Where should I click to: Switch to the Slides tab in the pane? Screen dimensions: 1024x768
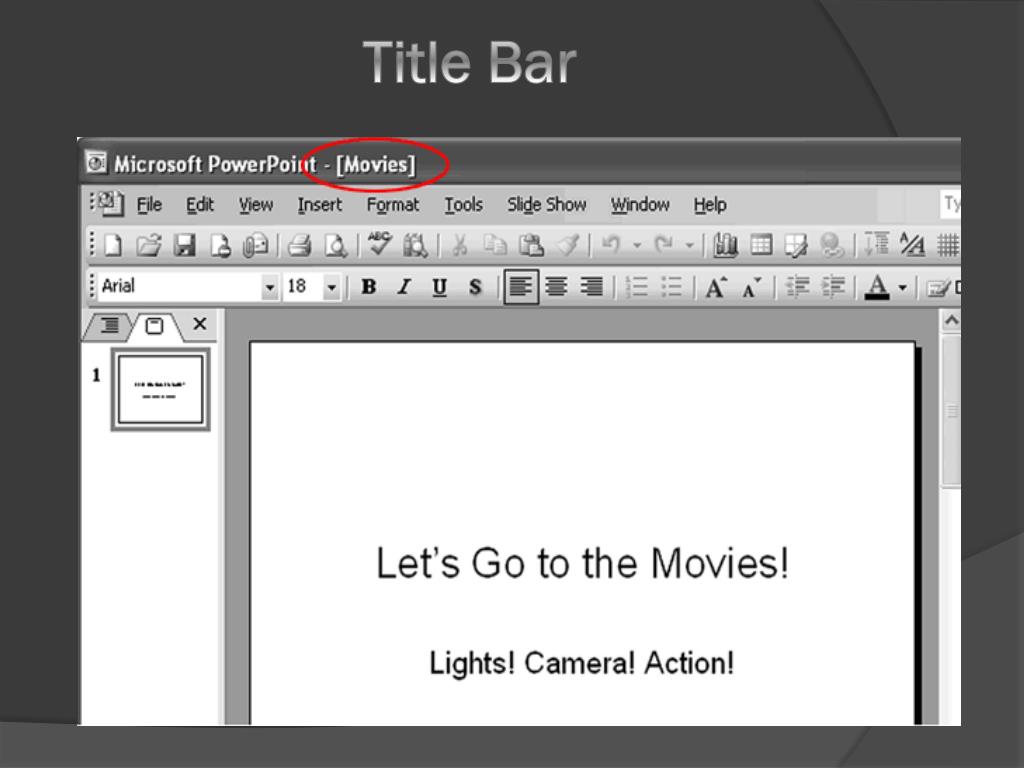coord(154,326)
